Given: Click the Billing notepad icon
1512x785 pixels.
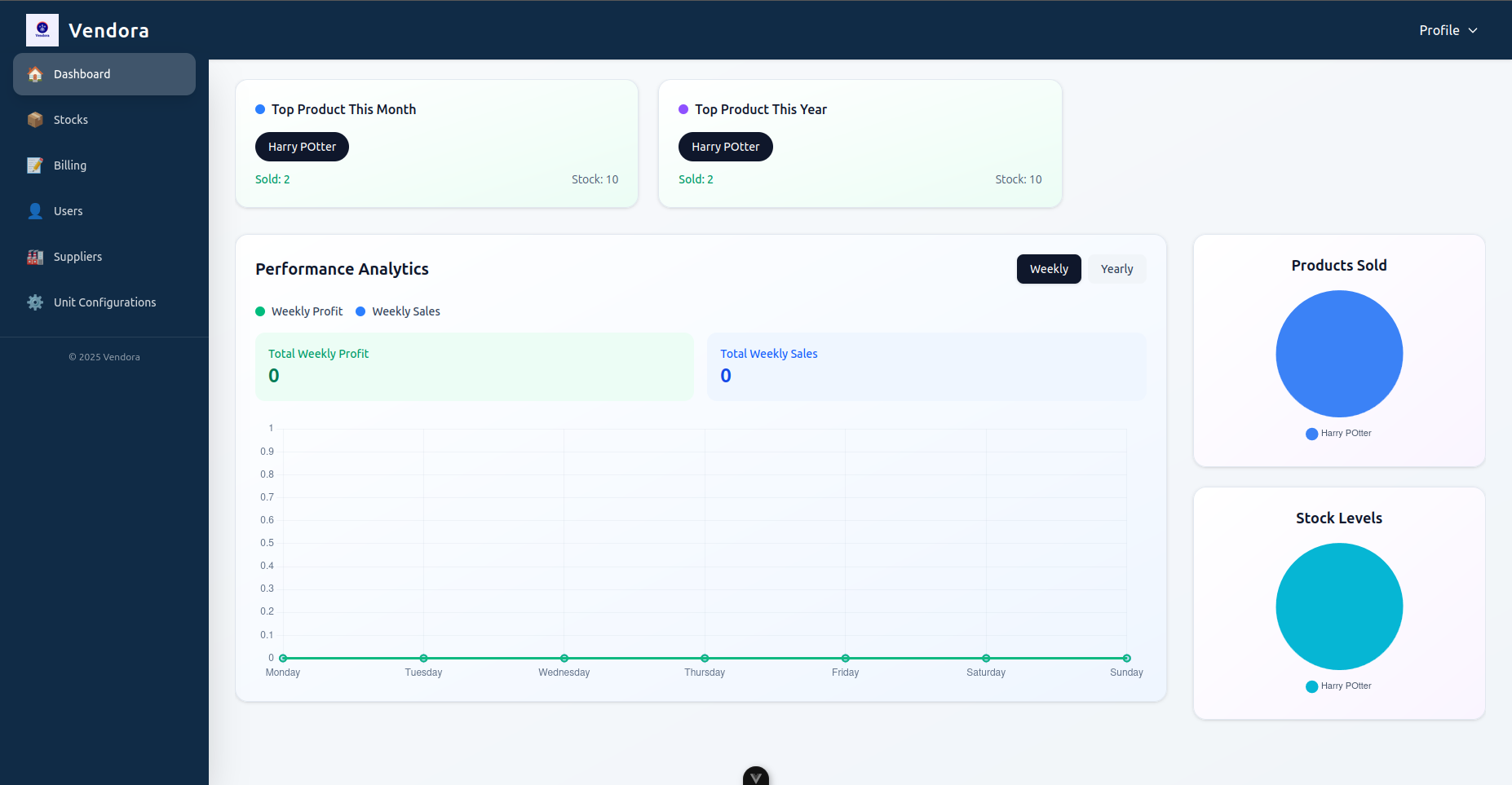Looking at the screenshot, I should pyautogui.click(x=35, y=165).
